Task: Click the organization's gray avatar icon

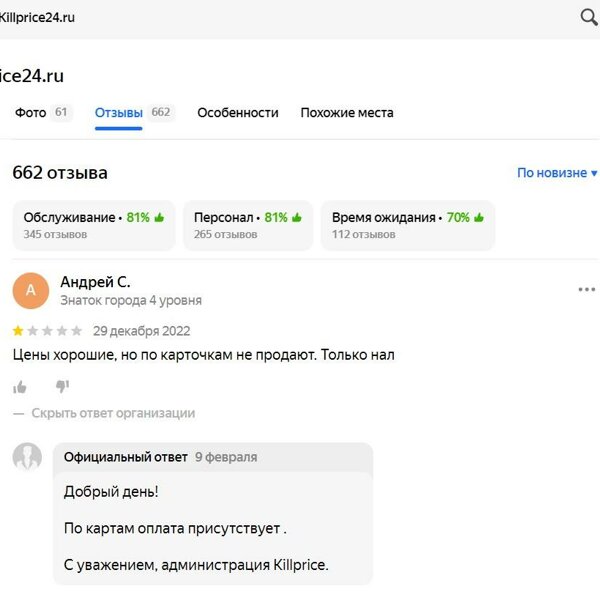Action: (x=27, y=457)
